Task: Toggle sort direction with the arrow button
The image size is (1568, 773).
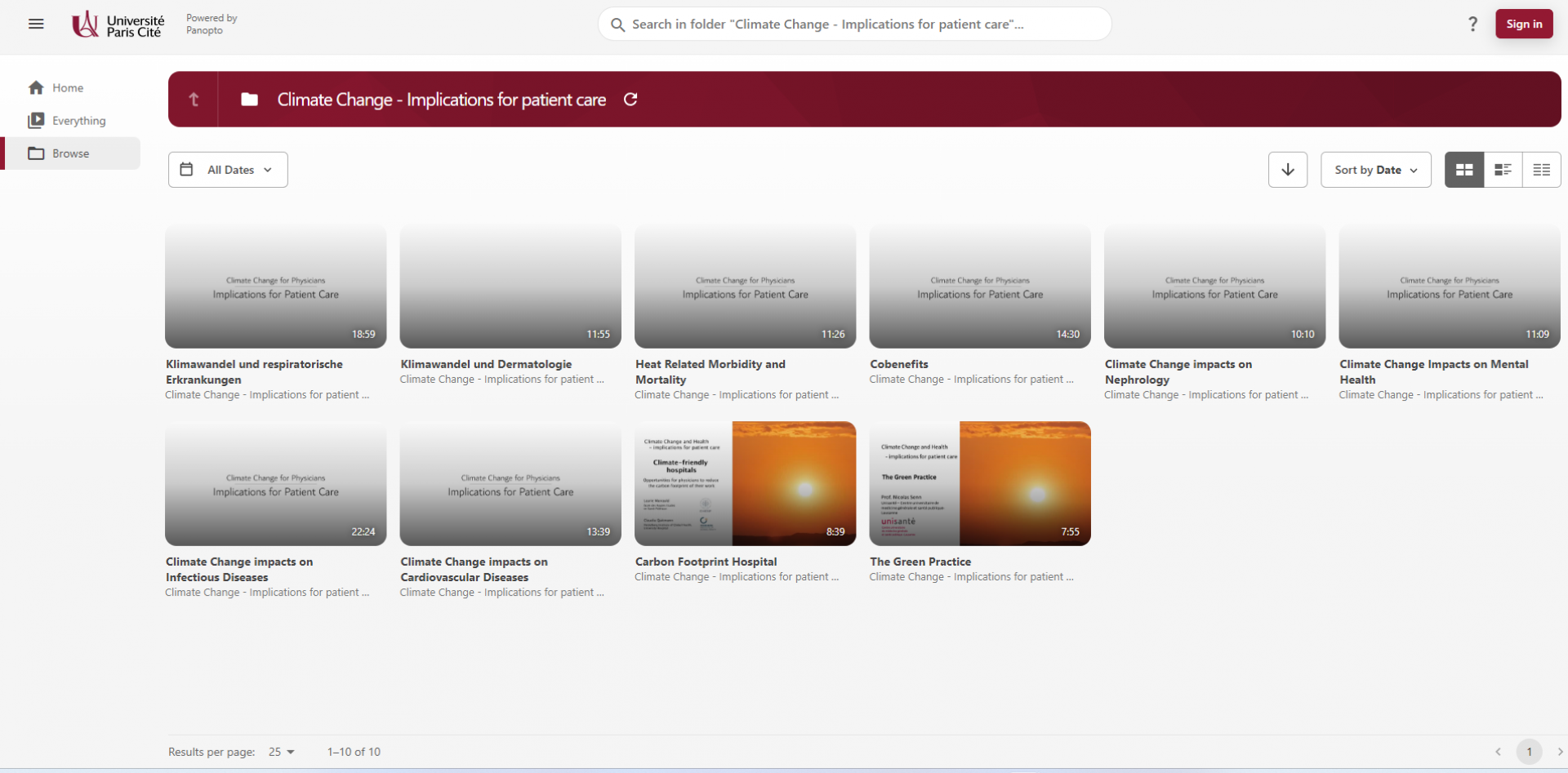Action: 1287,170
